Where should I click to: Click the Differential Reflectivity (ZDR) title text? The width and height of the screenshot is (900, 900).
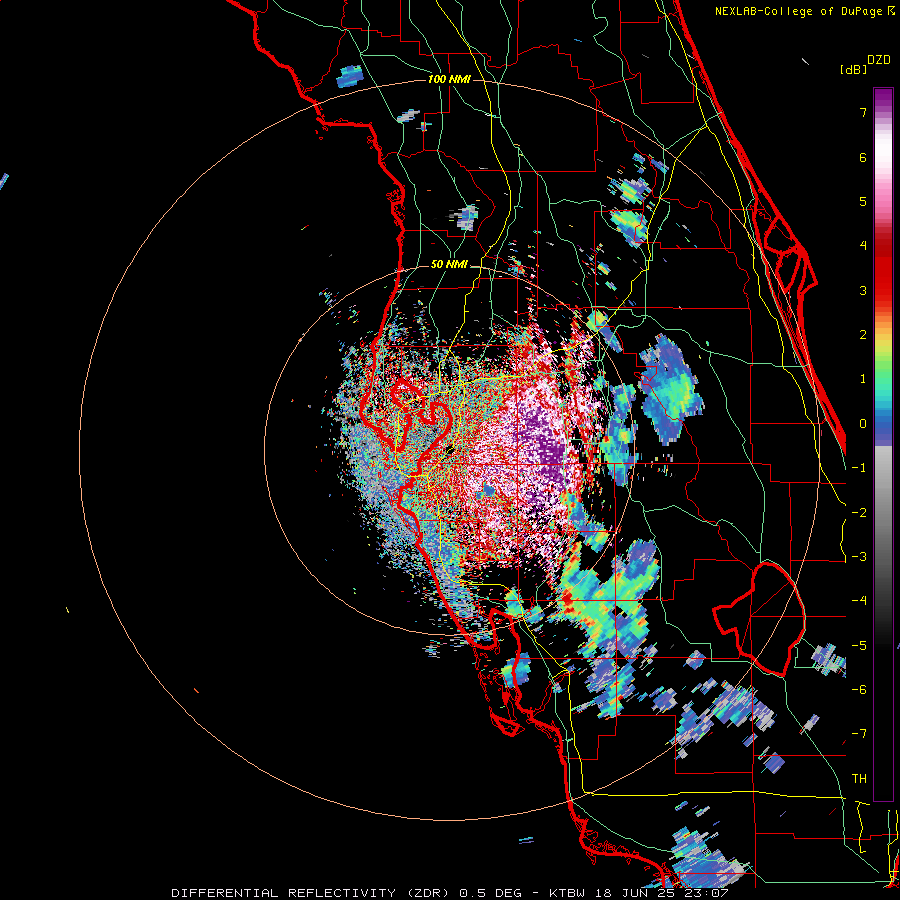tap(311, 893)
